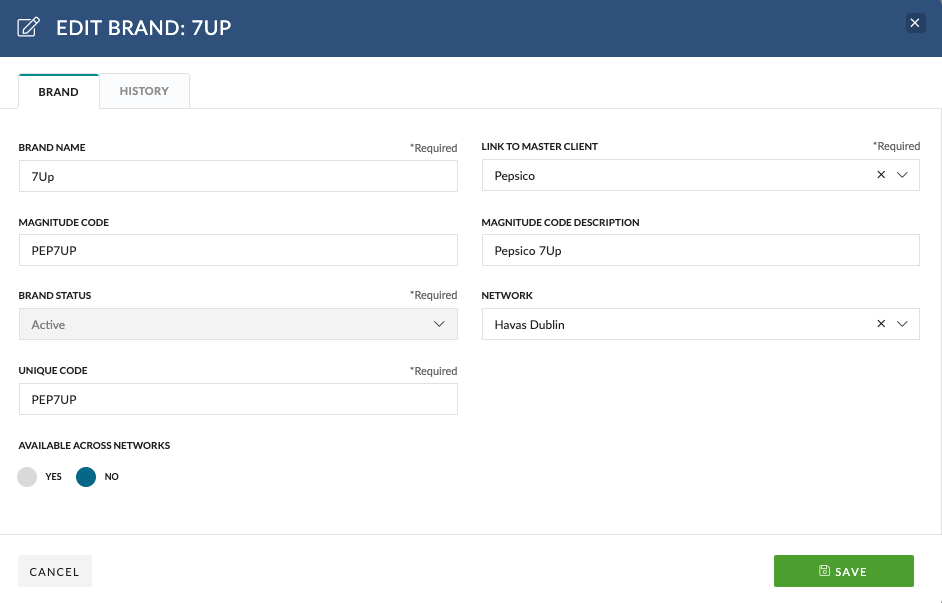Expand the Network dropdown arrow
Viewport: 942px width, 603px height.
click(x=902, y=324)
